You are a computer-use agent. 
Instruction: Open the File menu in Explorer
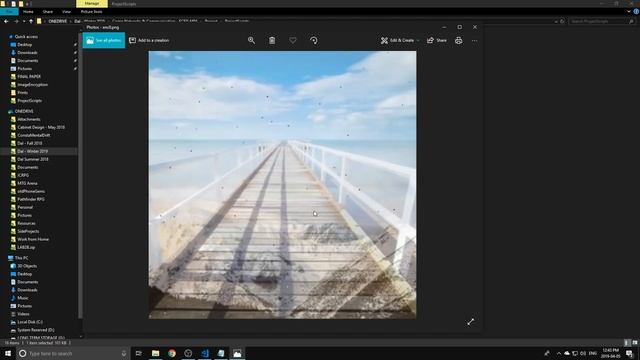tap(9, 12)
